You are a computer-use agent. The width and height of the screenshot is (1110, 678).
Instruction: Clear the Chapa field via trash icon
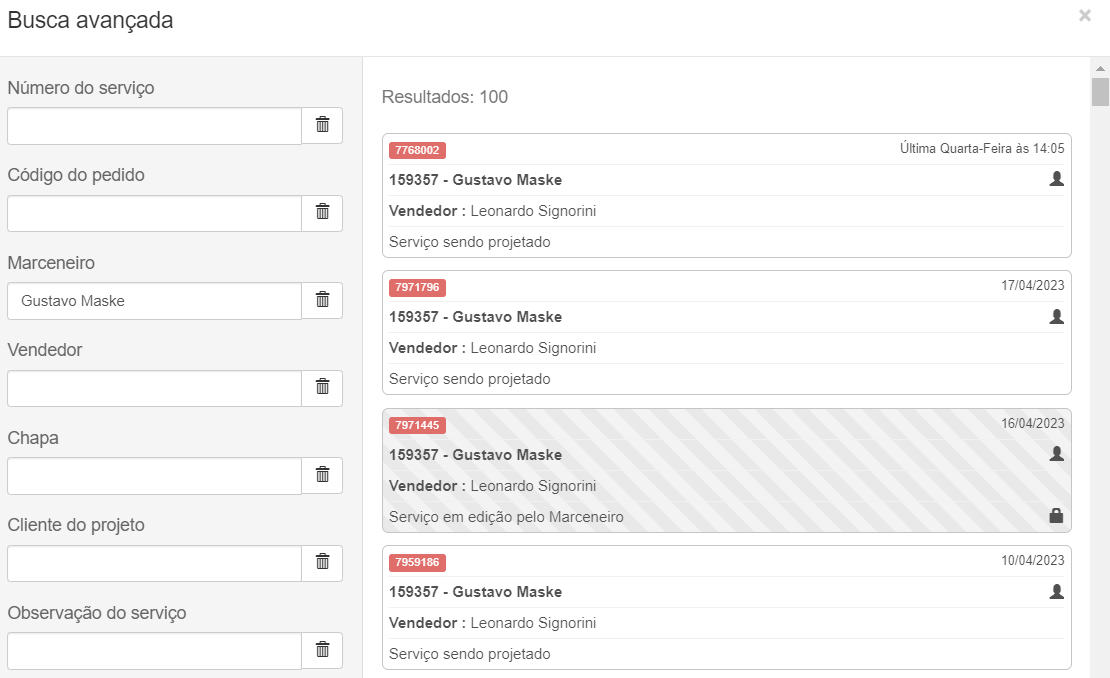(x=322, y=475)
